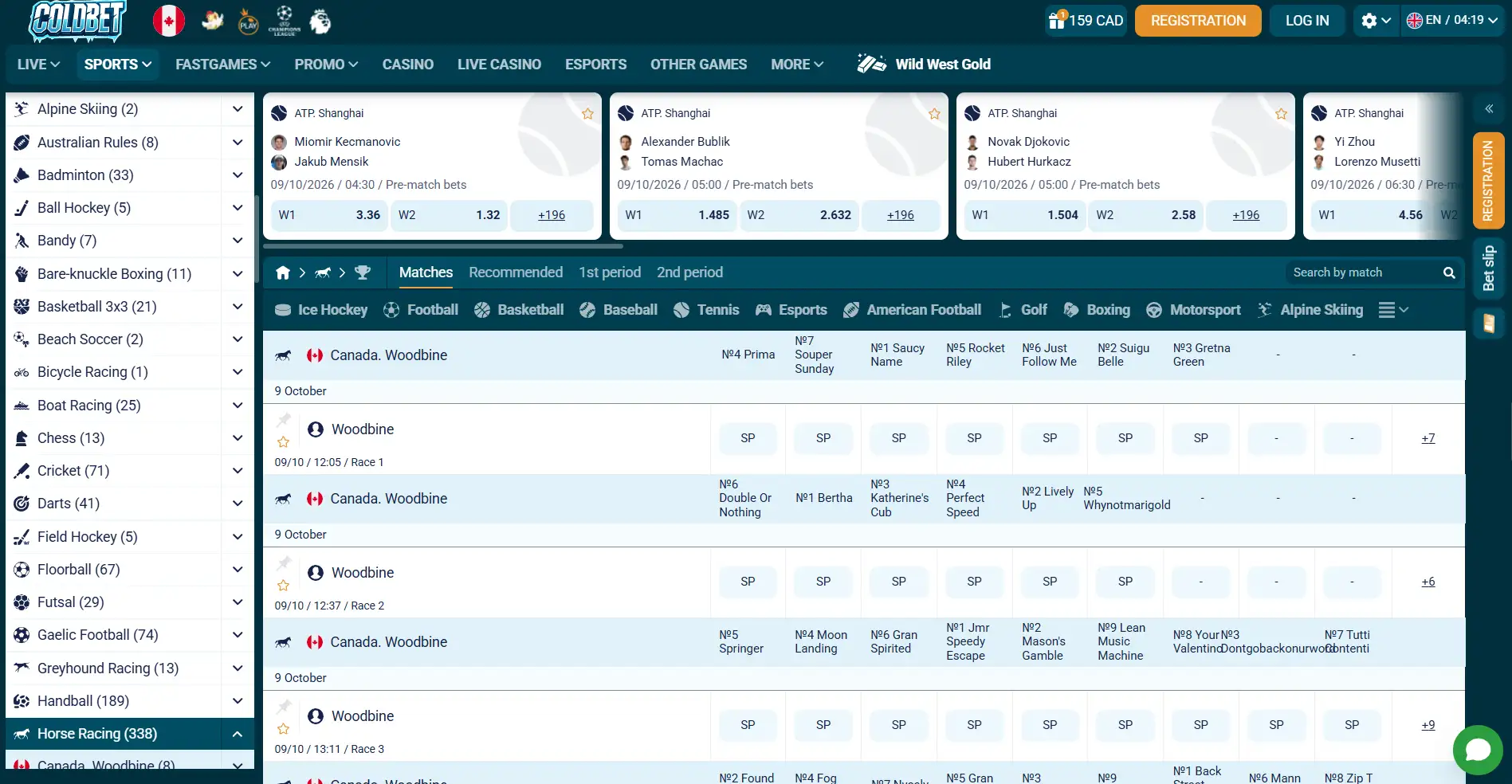Viewport: 1512px width, 784px height.
Task: Select W1 odds 3.36 for Kecmanovic
Action: point(329,215)
